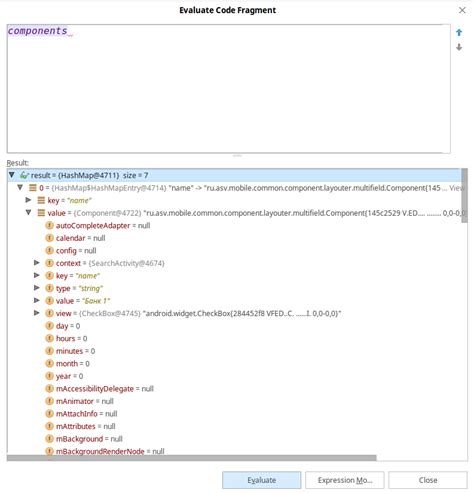Click the watch icon beside result
The width and height of the screenshot is (474, 493).
point(24,175)
